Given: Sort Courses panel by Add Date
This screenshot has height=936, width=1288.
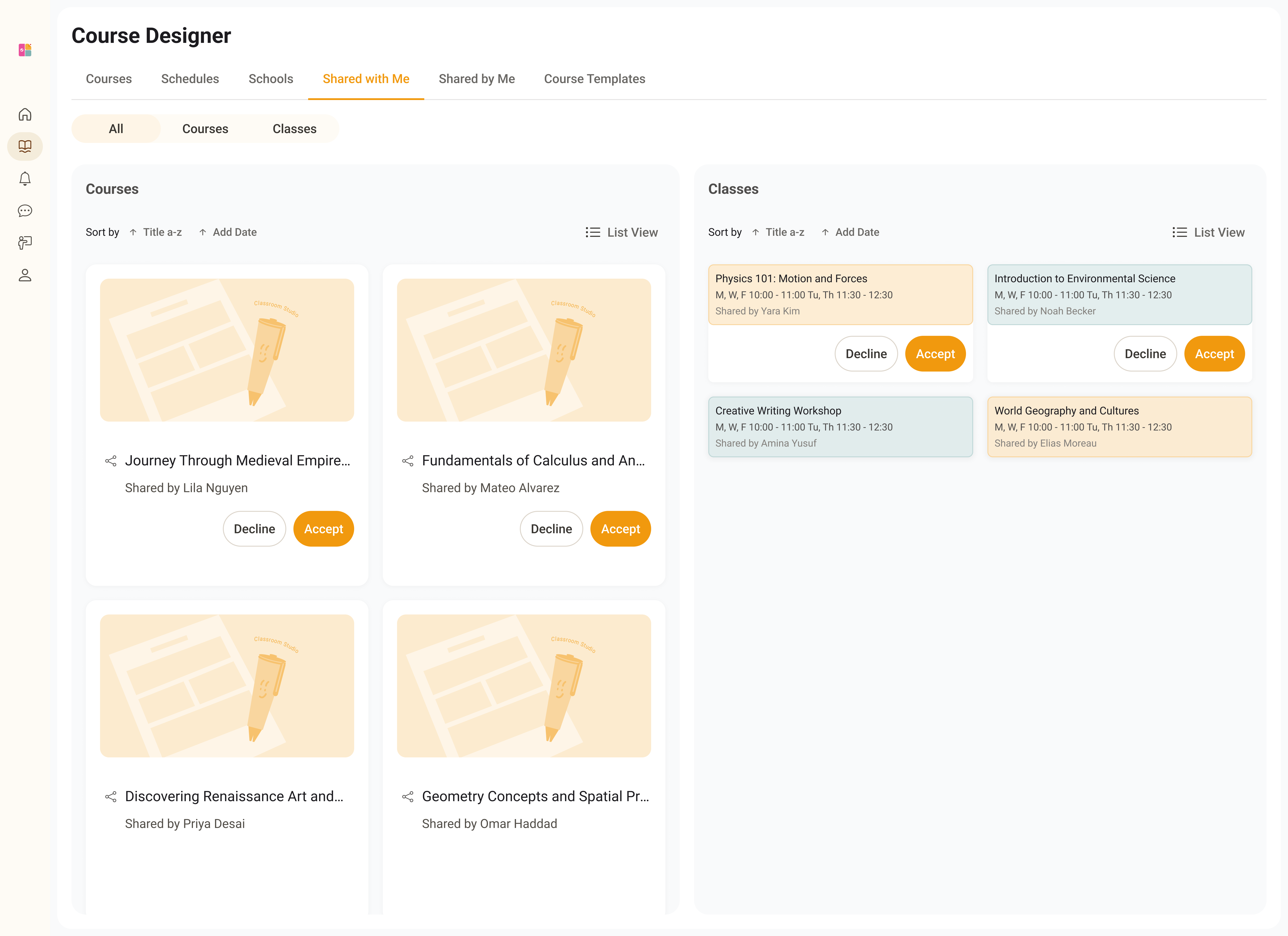Looking at the screenshot, I should point(228,232).
